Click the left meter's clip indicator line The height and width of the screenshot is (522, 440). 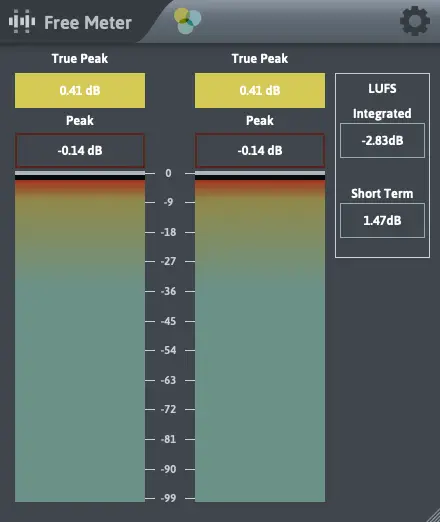(80, 173)
